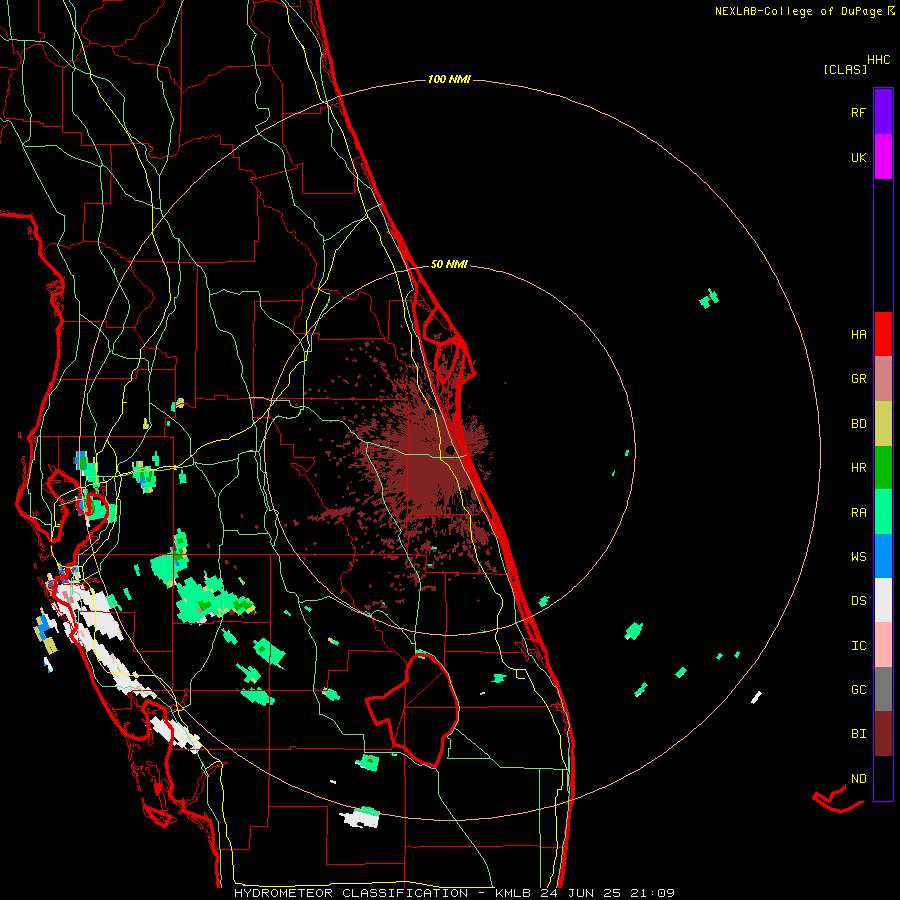This screenshot has height=900, width=900.
Task: Click the RA light green legend swatch
Action: point(883,512)
